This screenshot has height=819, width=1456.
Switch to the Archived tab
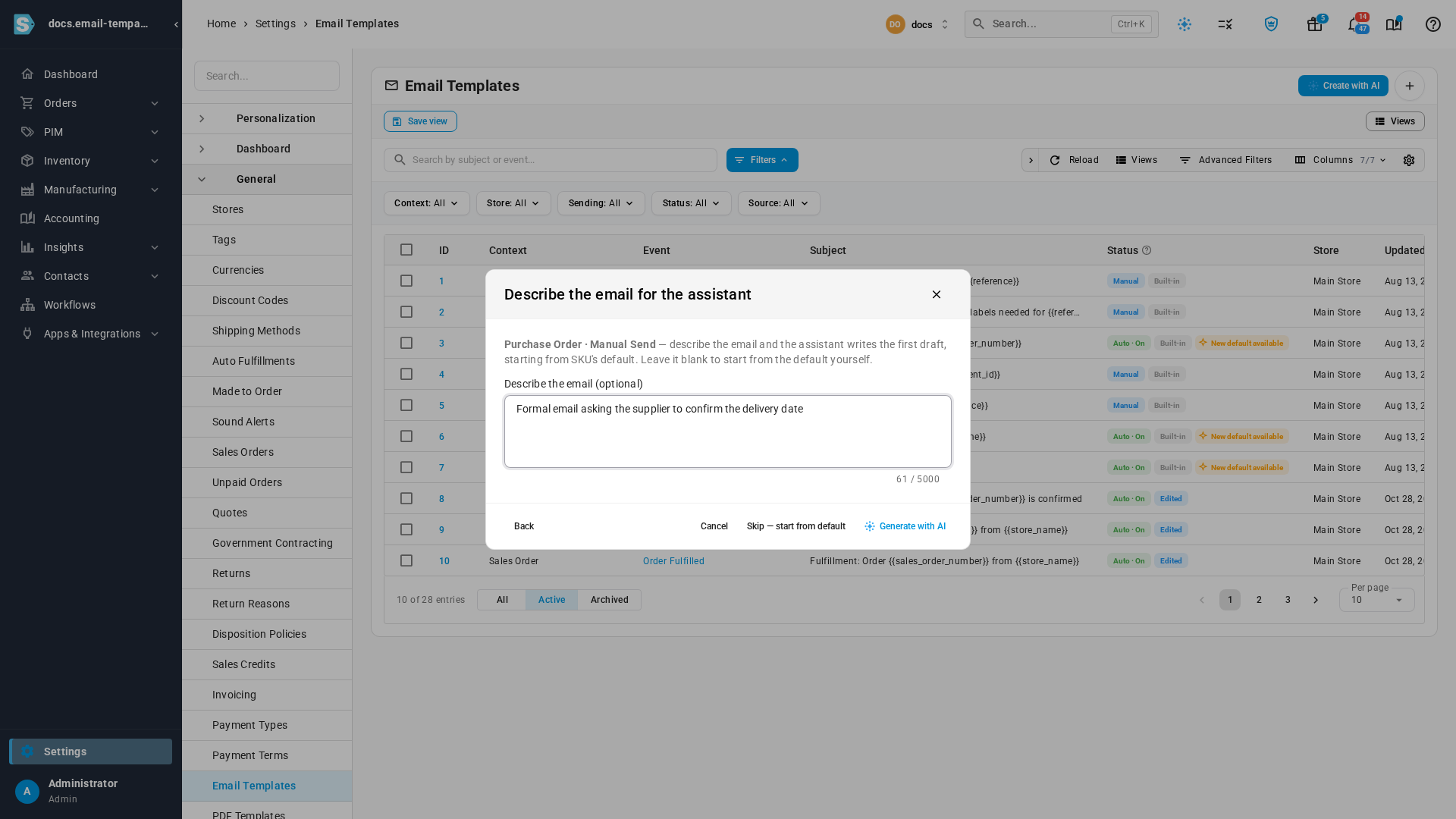[609, 600]
